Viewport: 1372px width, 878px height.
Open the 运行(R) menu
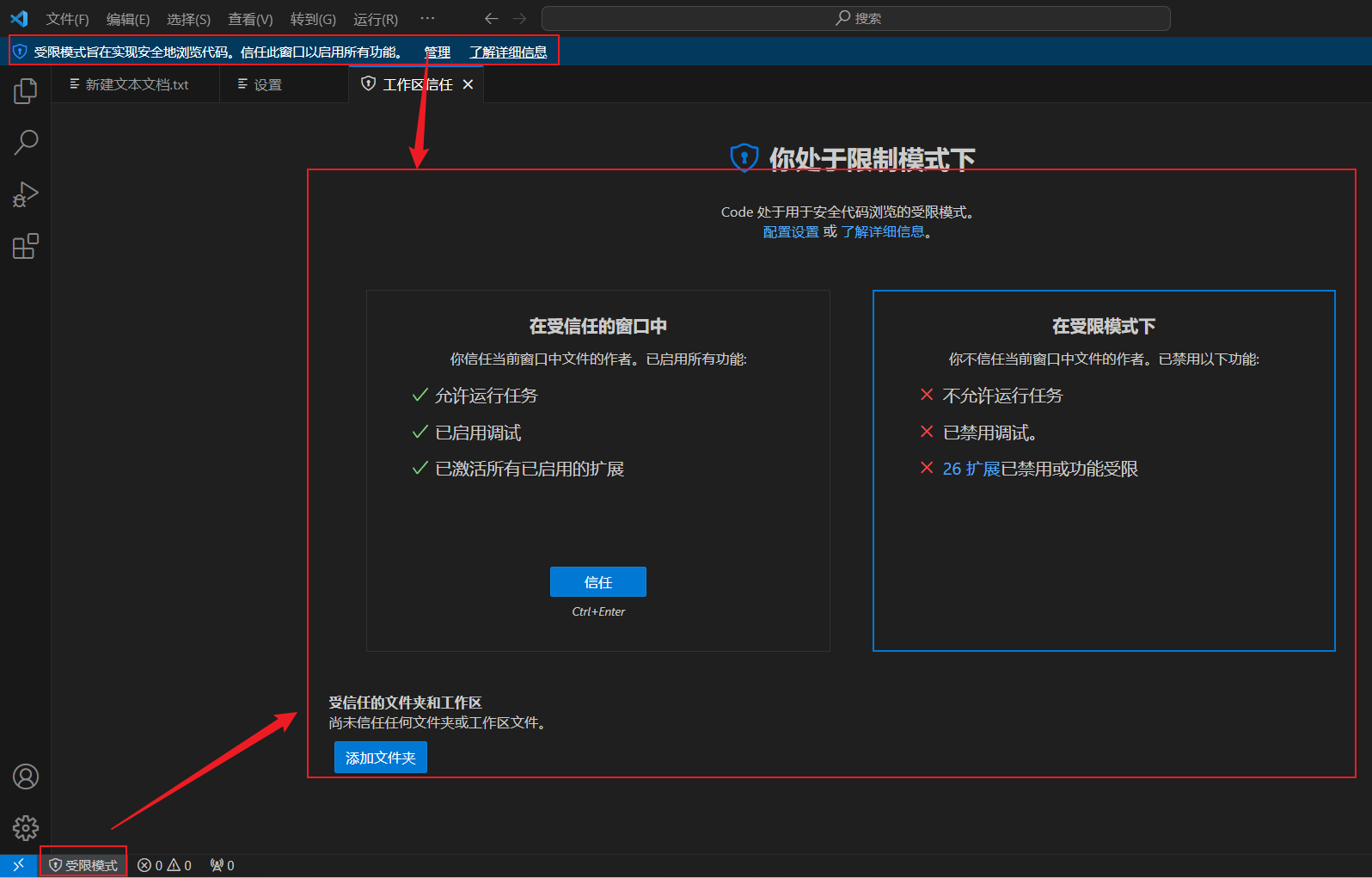(x=376, y=19)
